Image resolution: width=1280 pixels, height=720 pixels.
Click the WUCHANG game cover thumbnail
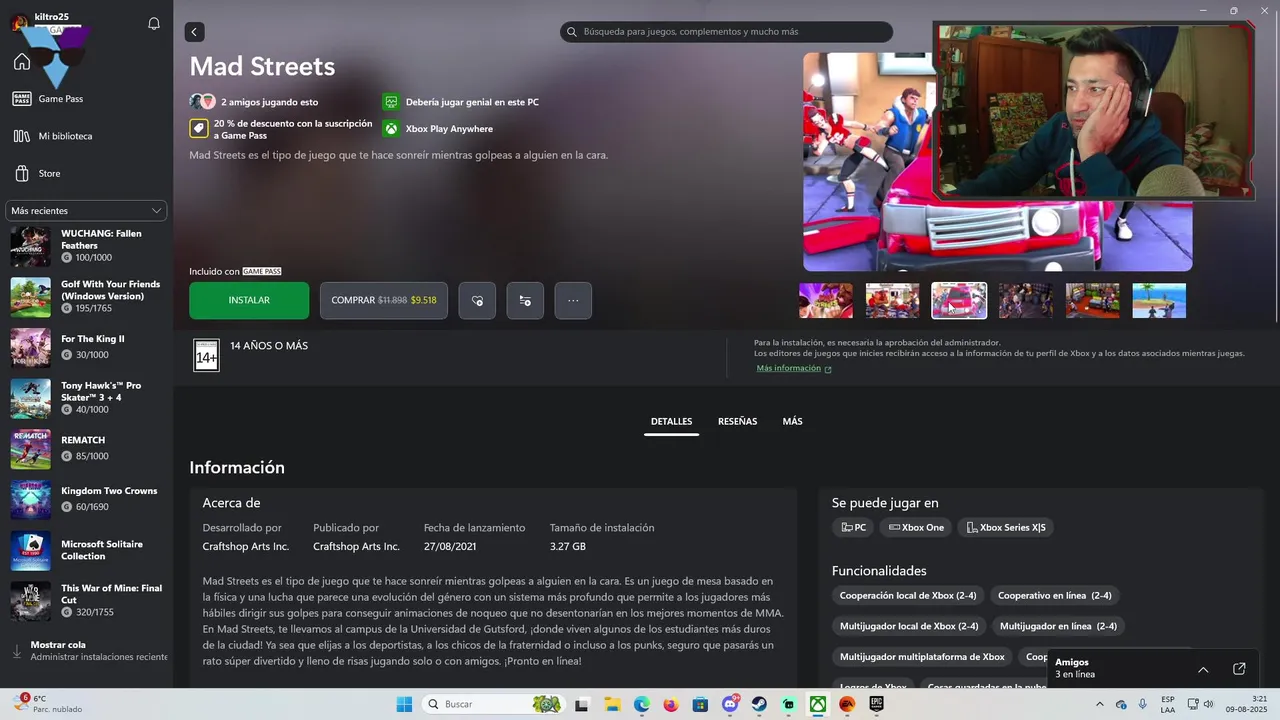[x=30, y=246]
